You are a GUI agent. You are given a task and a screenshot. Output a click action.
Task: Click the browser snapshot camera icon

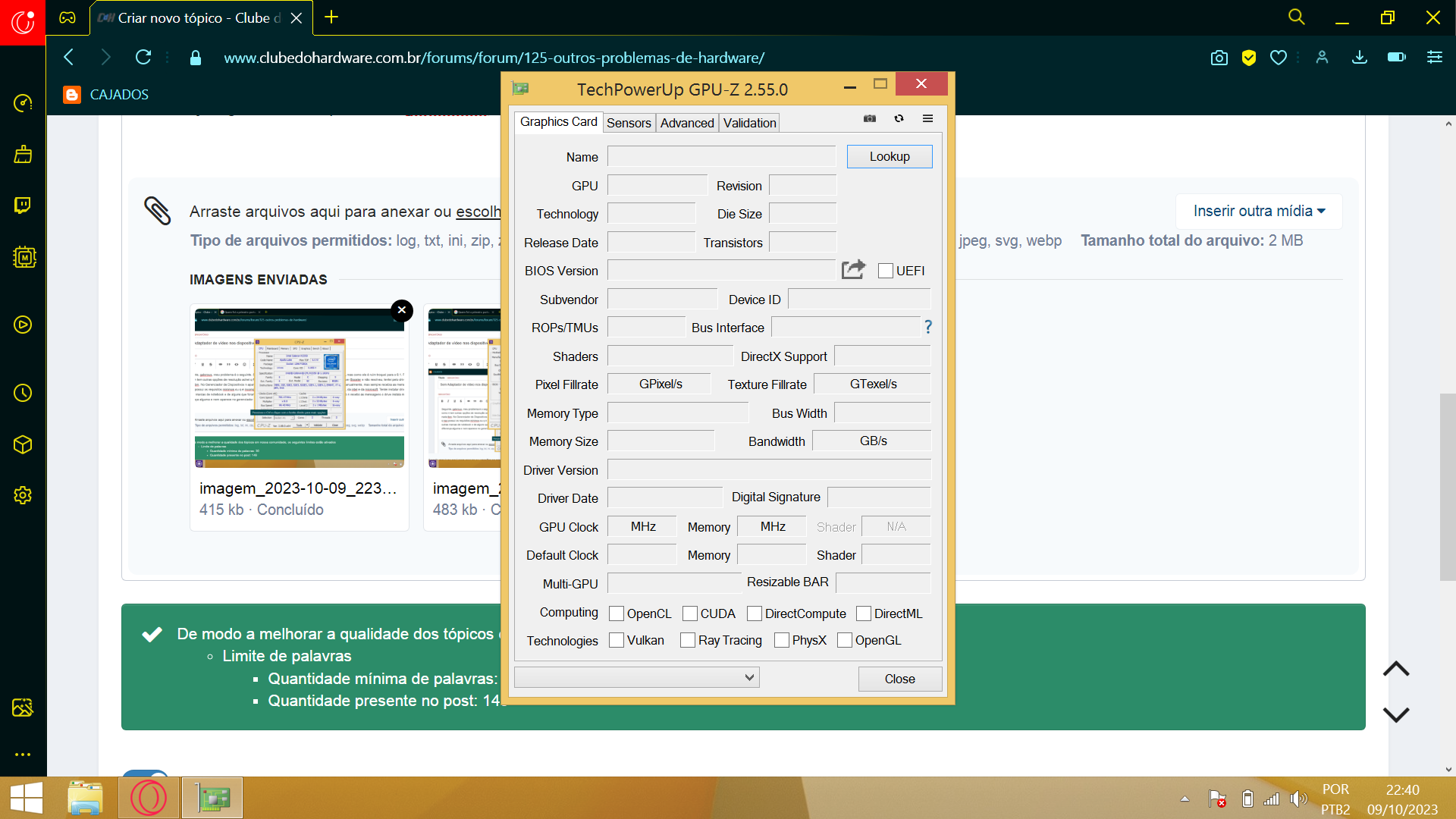click(1219, 58)
